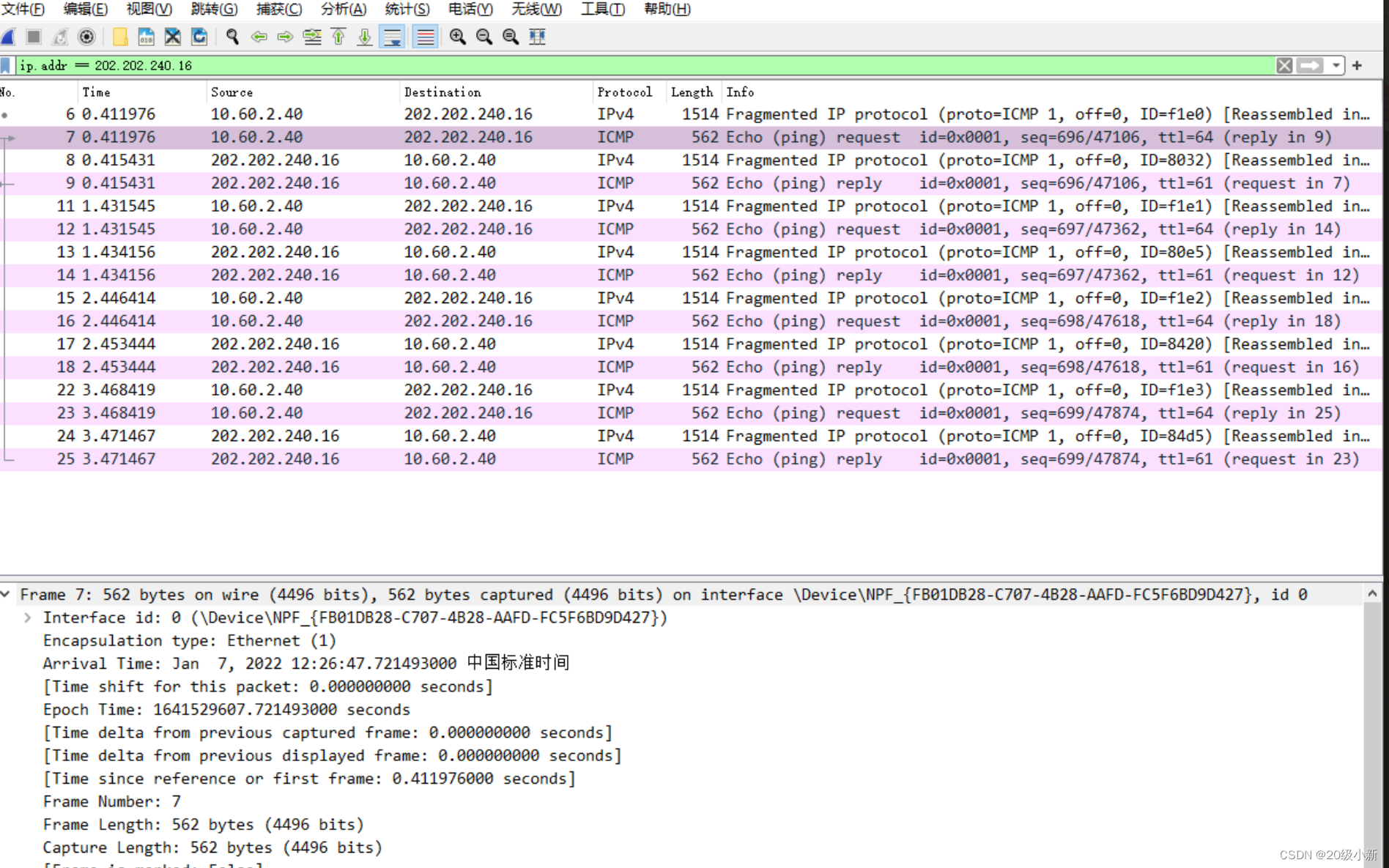The image size is (1389, 868).
Task: Restart the current capture
Action: click(60, 37)
